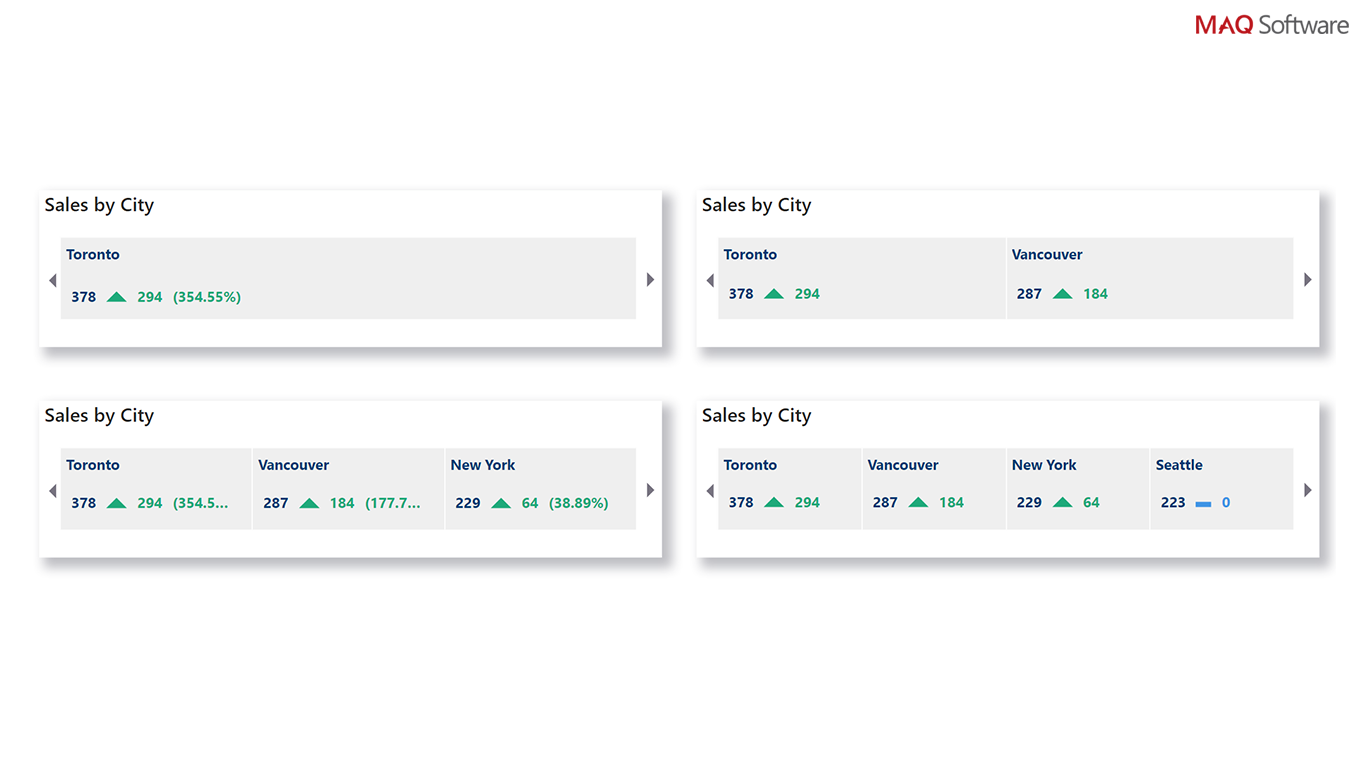The image size is (1366, 768).
Task: Select the Seattle city tile
Action: tap(1221, 488)
